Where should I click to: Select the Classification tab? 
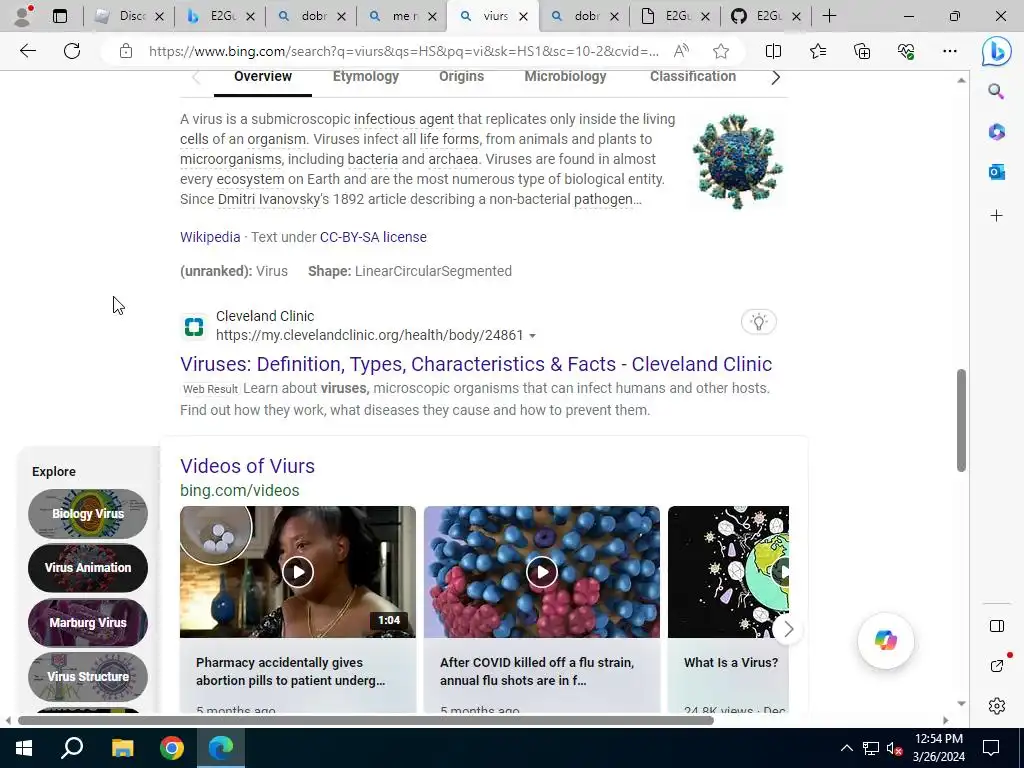click(692, 76)
